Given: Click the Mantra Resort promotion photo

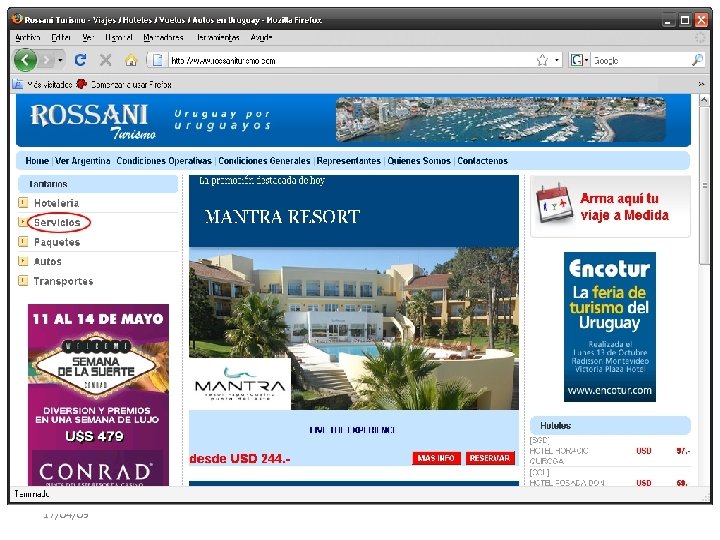Looking at the screenshot, I should pos(354,329).
